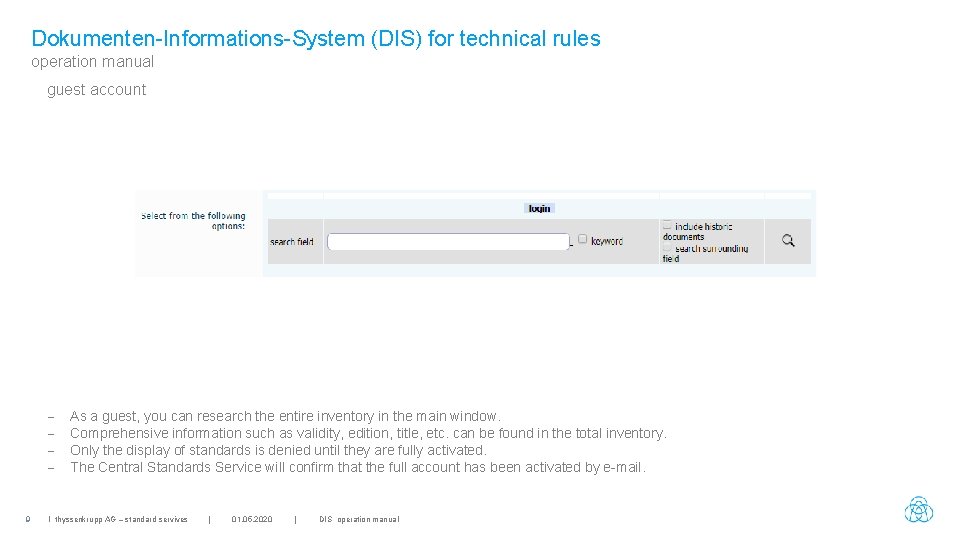Click the login link
Screen dimensions: 960x540
point(539,209)
